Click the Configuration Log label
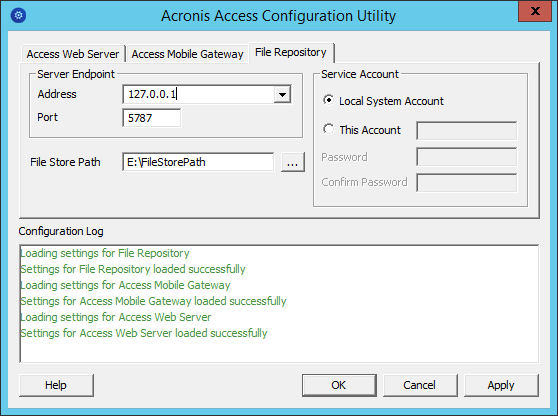 coord(61,231)
